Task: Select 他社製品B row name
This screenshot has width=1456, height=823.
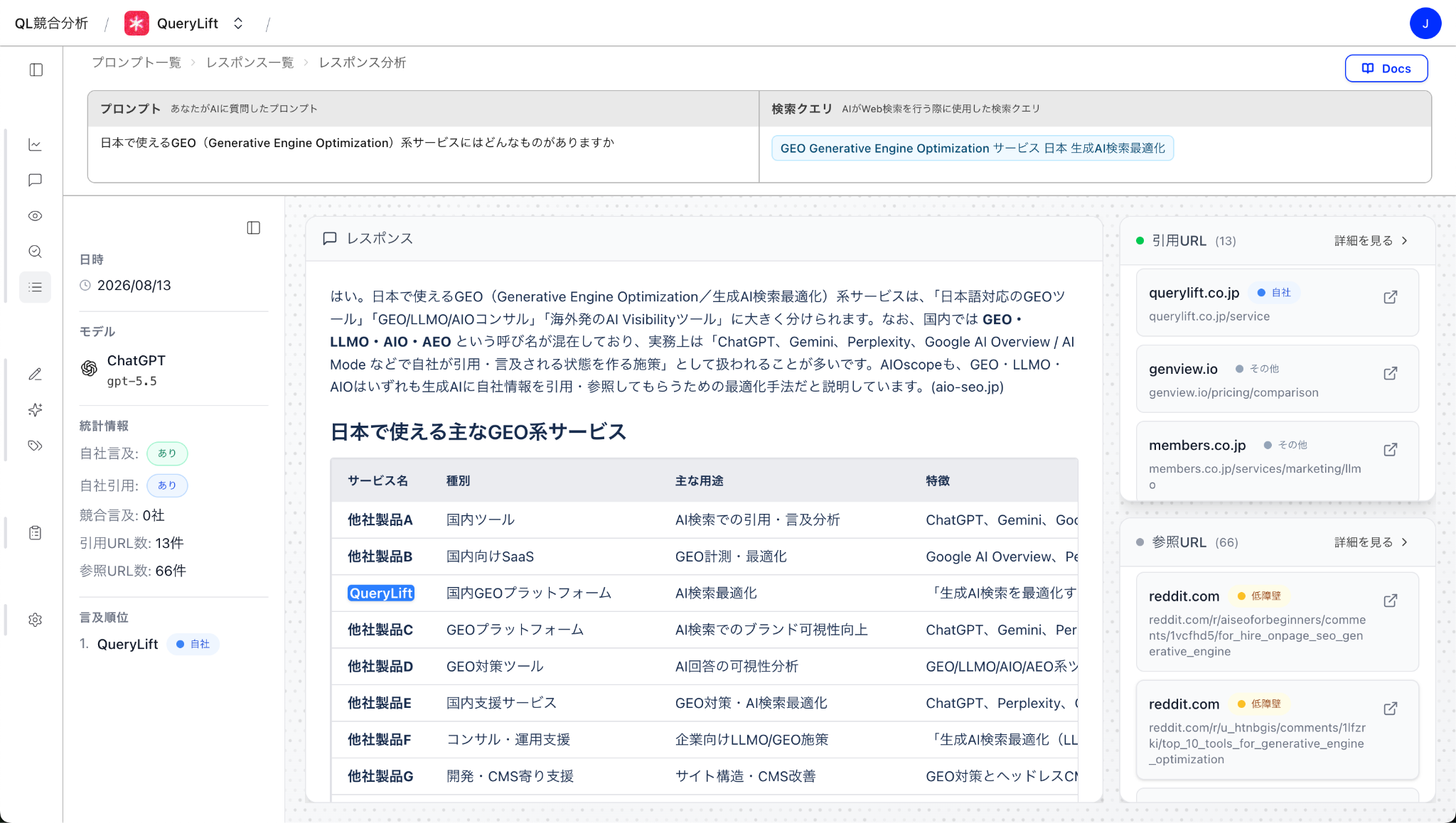Action: (380, 556)
